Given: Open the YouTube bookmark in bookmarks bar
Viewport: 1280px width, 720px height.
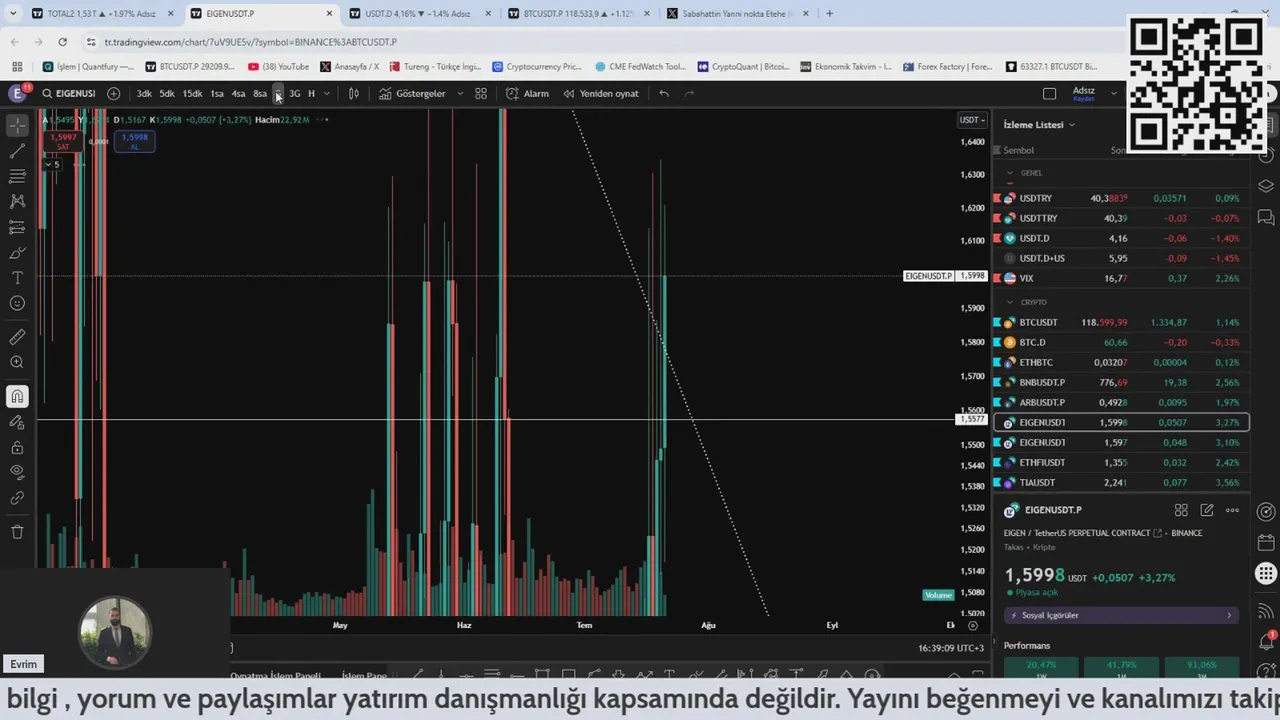Looking at the screenshot, I should [x=279, y=67].
